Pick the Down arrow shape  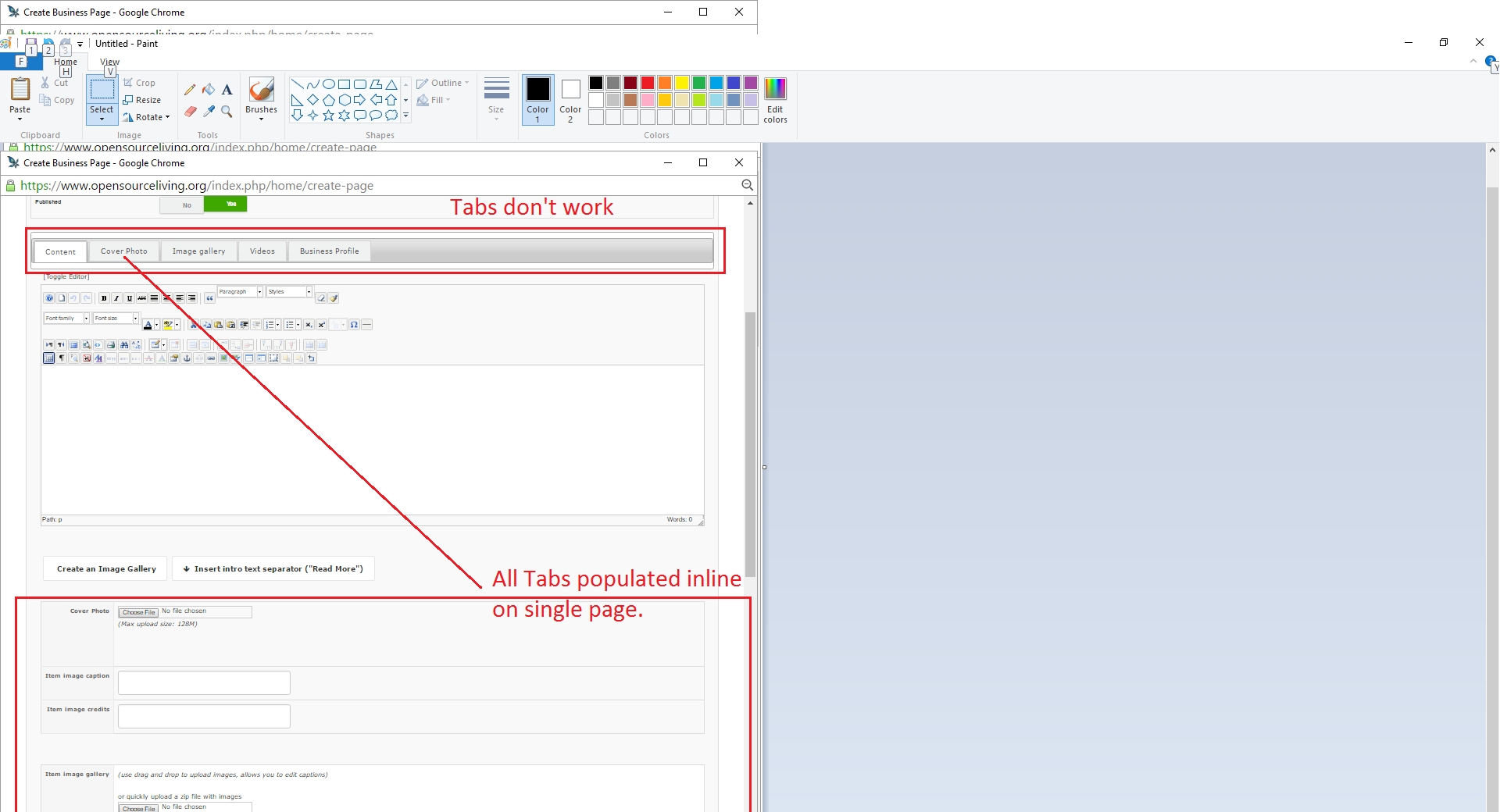click(x=297, y=116)
